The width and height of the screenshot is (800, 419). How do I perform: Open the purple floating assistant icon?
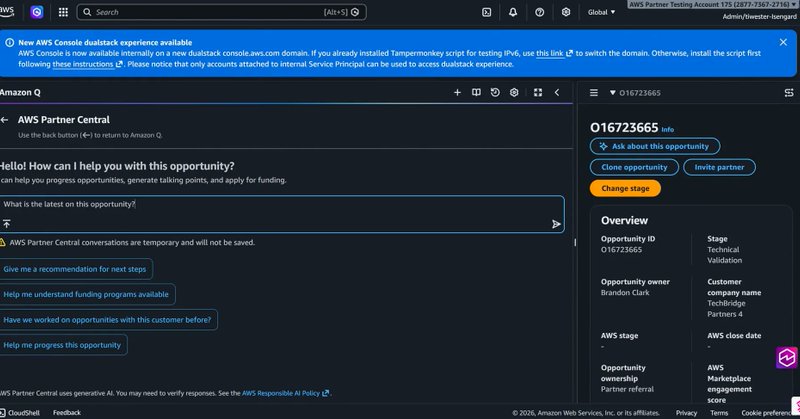(x=787, y=357)
